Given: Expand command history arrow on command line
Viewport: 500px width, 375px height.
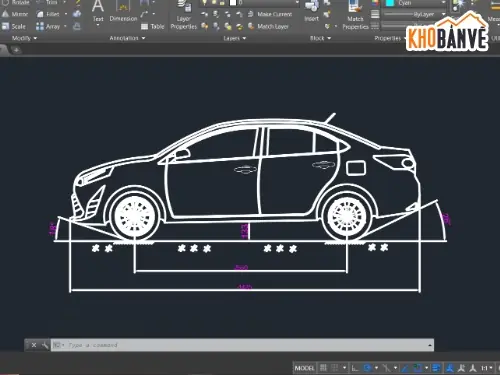Looking at the screenshot, I should click(x=430, y=345).
